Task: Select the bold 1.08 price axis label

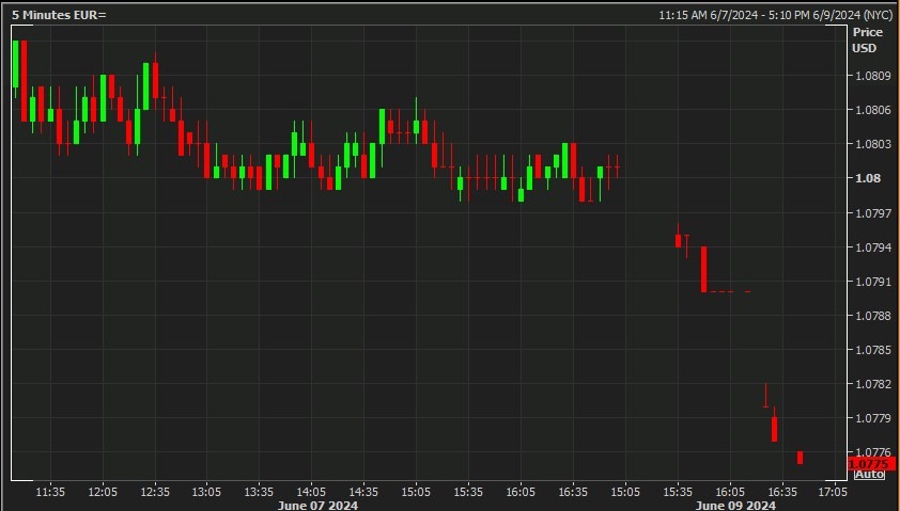Action: point(868,179)
